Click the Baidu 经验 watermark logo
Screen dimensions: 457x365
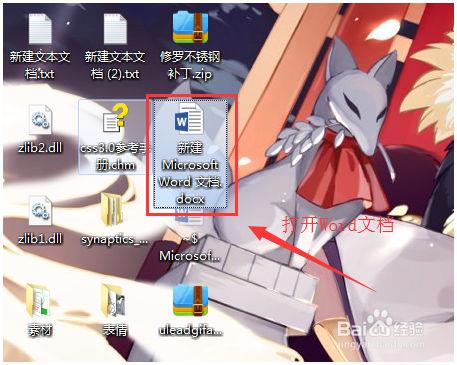380,327
